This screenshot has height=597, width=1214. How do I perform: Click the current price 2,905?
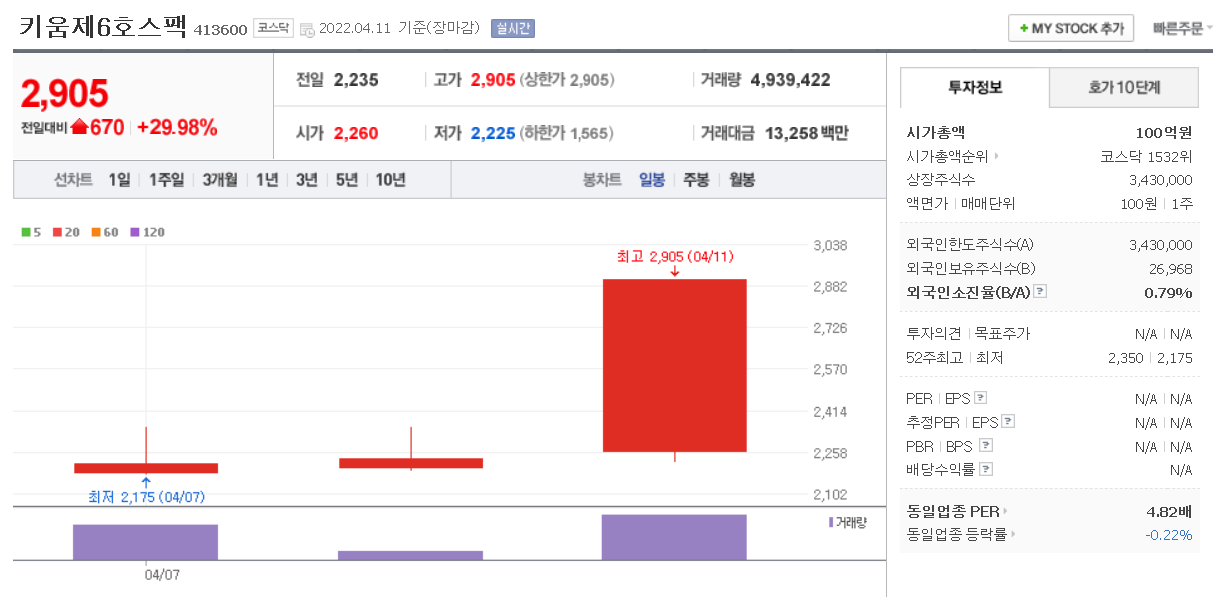coord(64,93)
